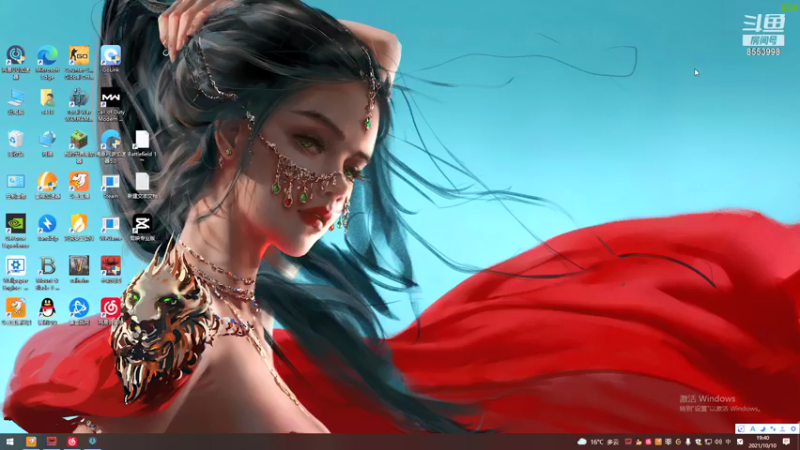Image resolution: width=800 pixels, height=450 pixels.
Task: Open the orange app pinned on taskbar
Action: (31, 442)
